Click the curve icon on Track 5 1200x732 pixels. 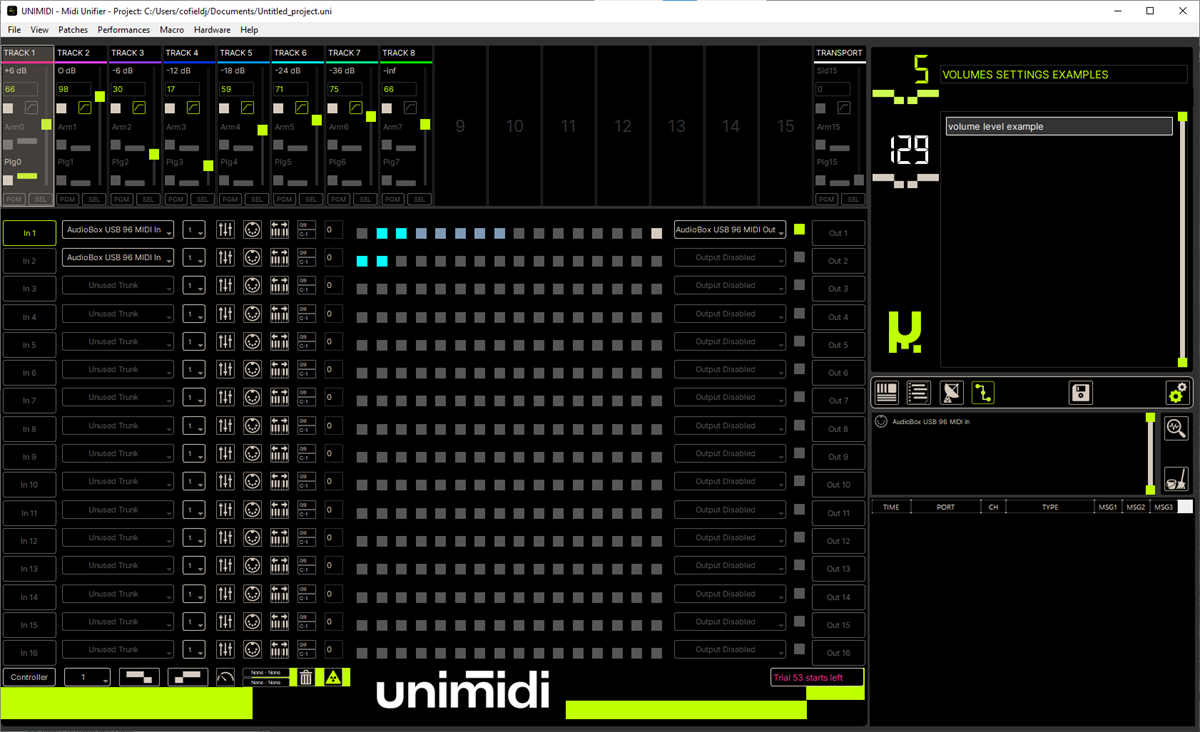coord(248,108)
